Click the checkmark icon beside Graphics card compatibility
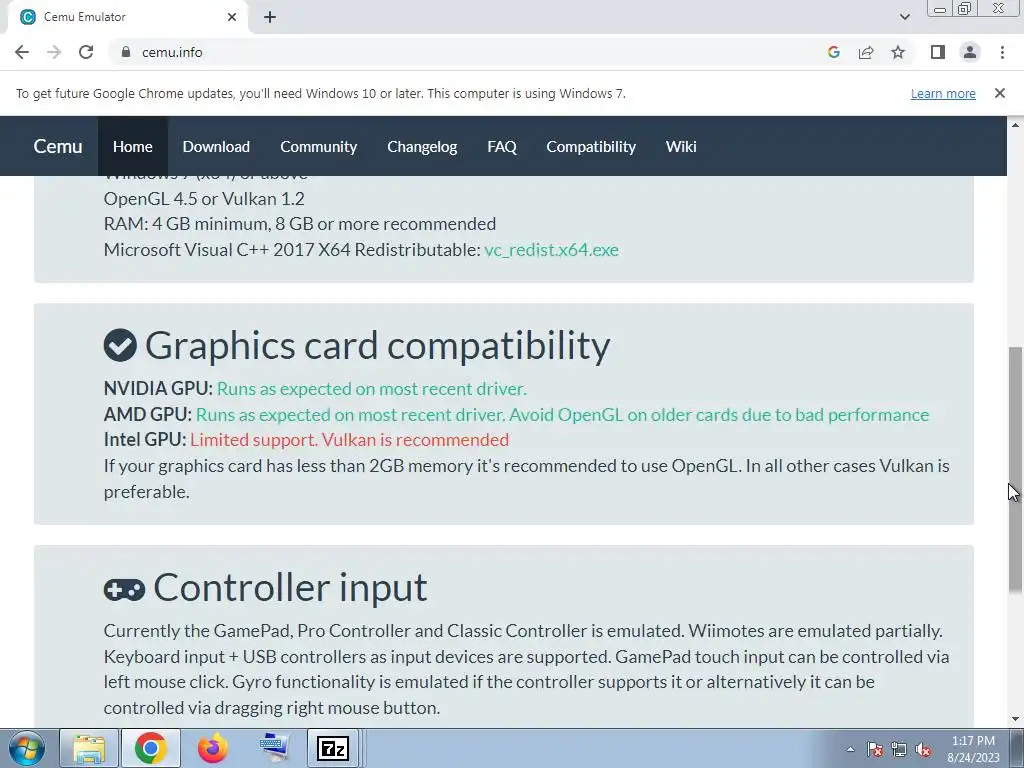The width and height of the screenshot is (1024, 768). pos(120,345)
